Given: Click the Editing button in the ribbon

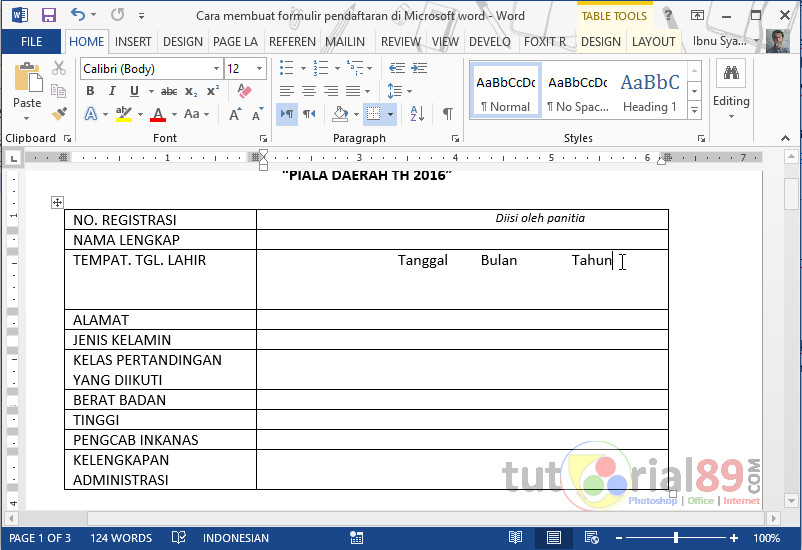Looking at the screenshot, I should [x=731, y=88].
